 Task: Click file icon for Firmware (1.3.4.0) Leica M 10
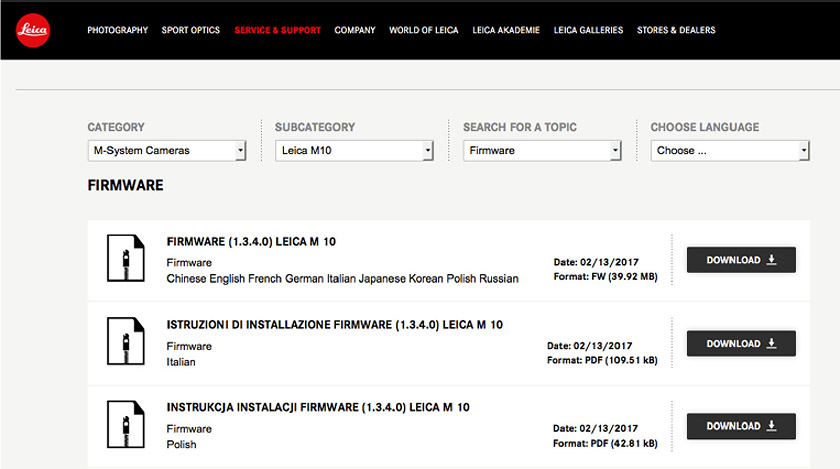[126, 258]
